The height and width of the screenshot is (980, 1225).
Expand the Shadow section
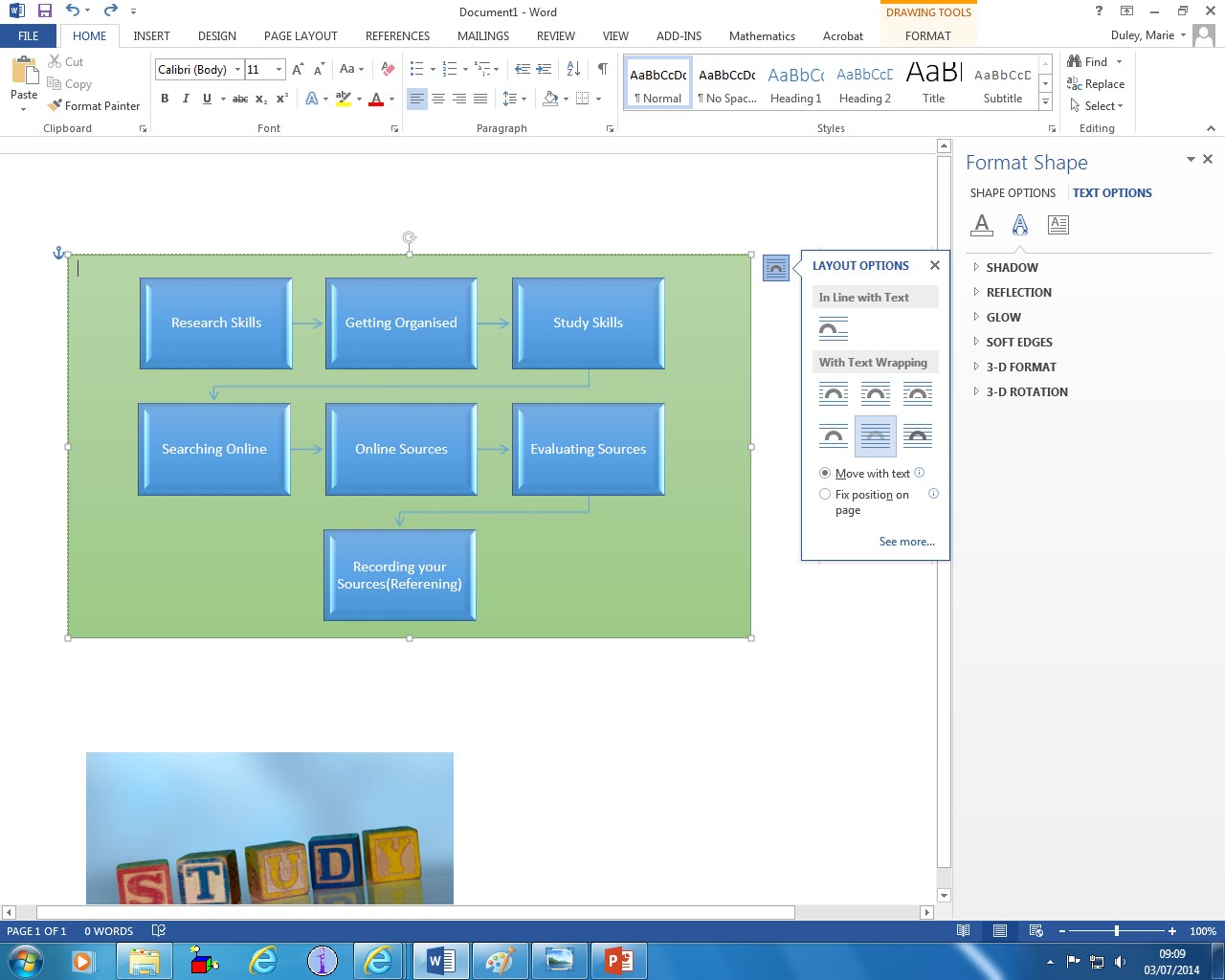click(x=1012, y=268)
